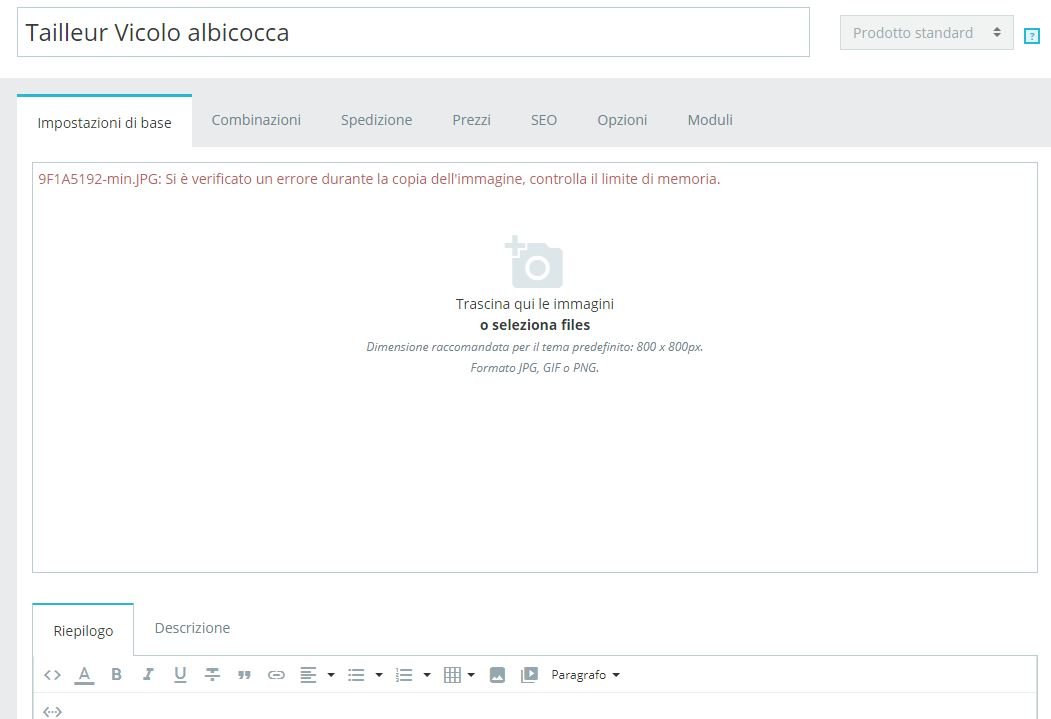
Task: Open the Paragrafo format dropdown
Action: (x=585, y=675)
